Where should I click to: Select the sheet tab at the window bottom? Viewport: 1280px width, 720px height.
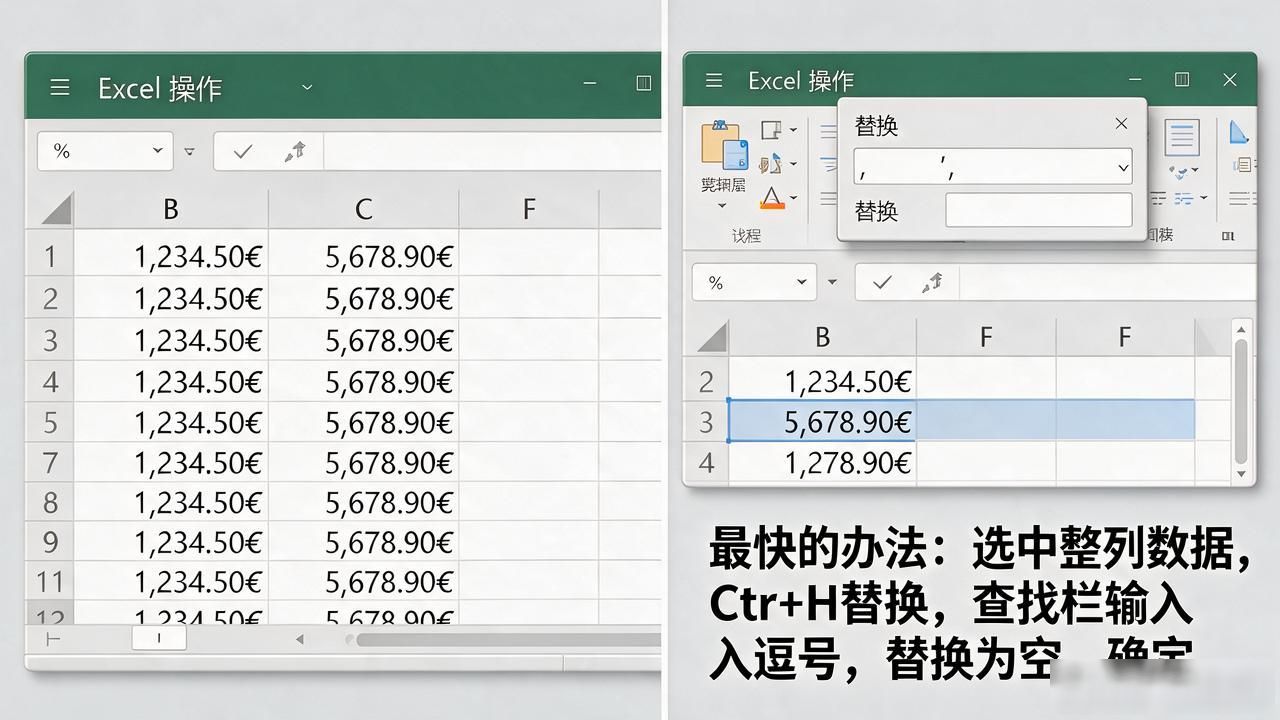tap(159, 638)
